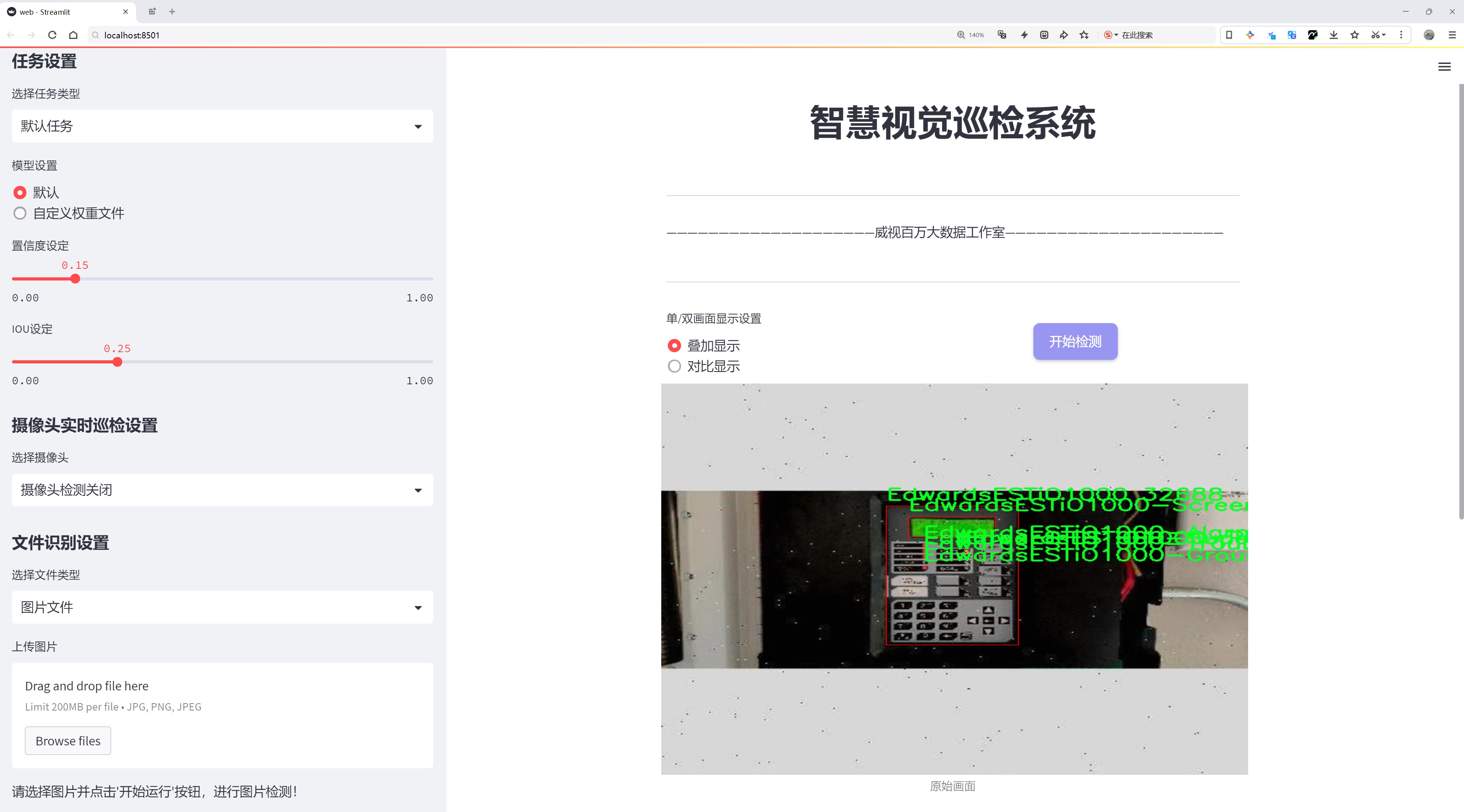This screenshot has height=812, width=1464.
Task: Open the scissors screenshot tool dropdown
Action: pyautogui.click(x=1378, y=34)
